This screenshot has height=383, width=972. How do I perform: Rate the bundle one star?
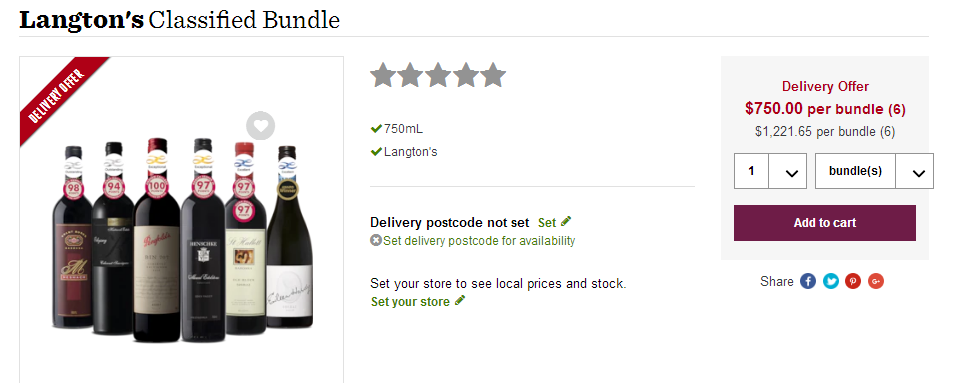click(384, 75)
